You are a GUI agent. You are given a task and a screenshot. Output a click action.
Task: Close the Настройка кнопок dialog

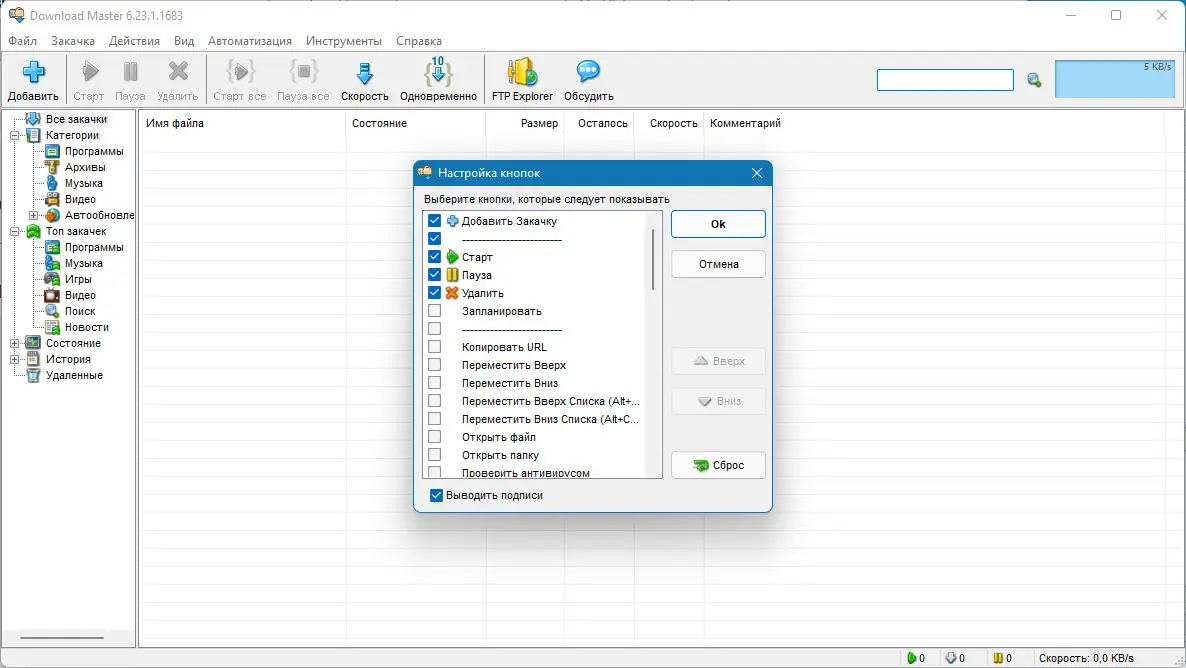pos(756,173)
